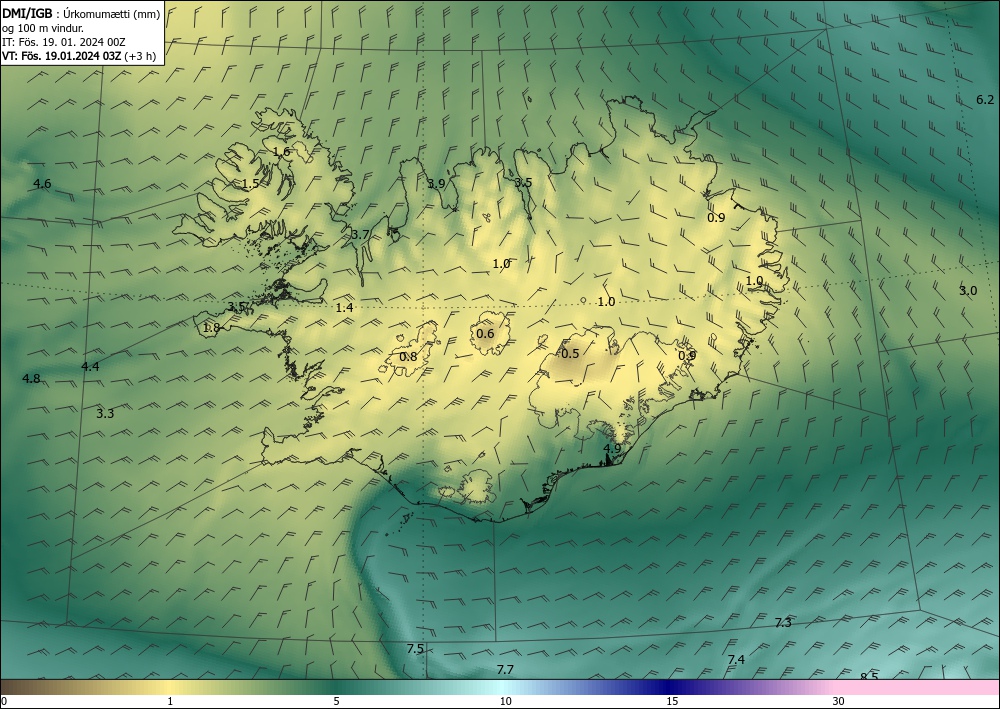Click the 1.6 value in the Westfjords
The image size is (1000, 709).
(x=281, y=152)
